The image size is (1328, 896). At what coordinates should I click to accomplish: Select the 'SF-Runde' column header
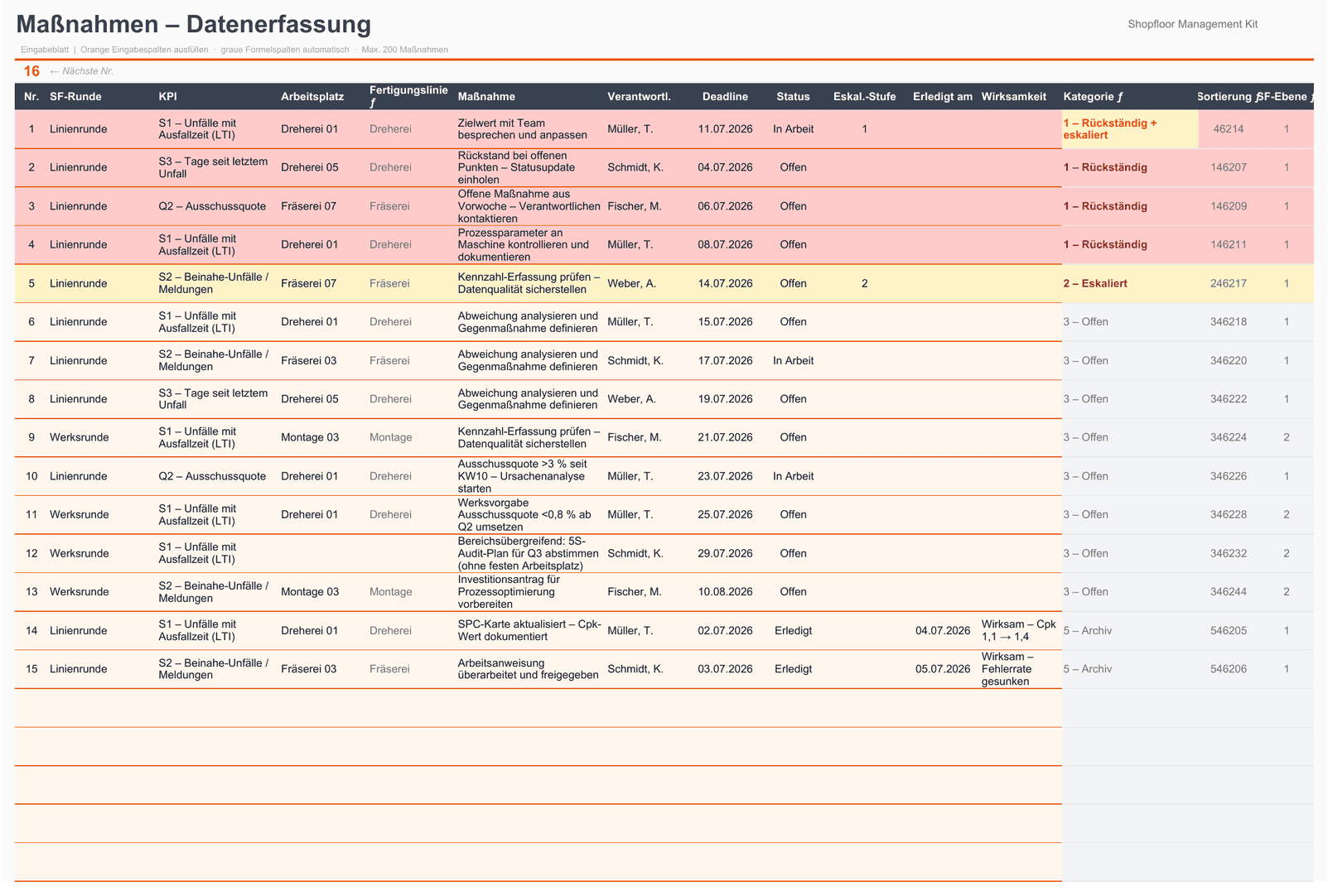103,97
